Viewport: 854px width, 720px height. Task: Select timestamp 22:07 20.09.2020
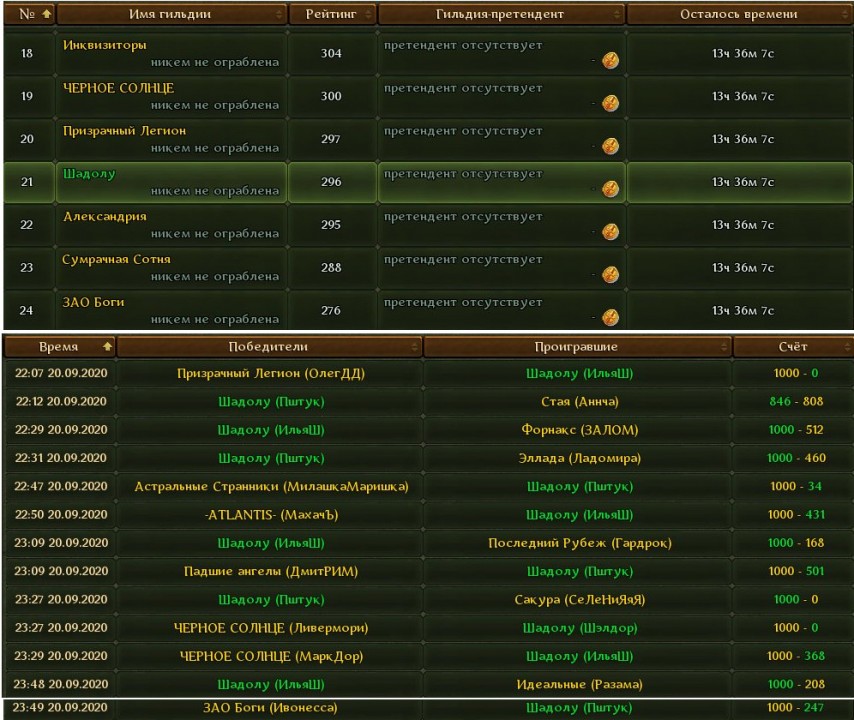61,374
